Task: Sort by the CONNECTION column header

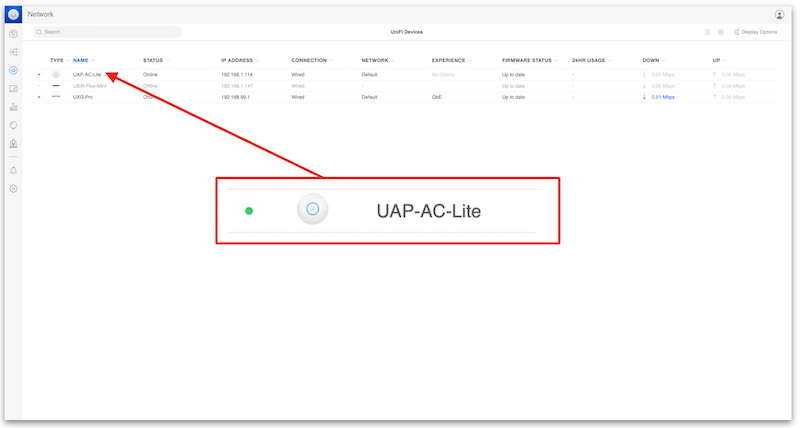Action: 312,60
